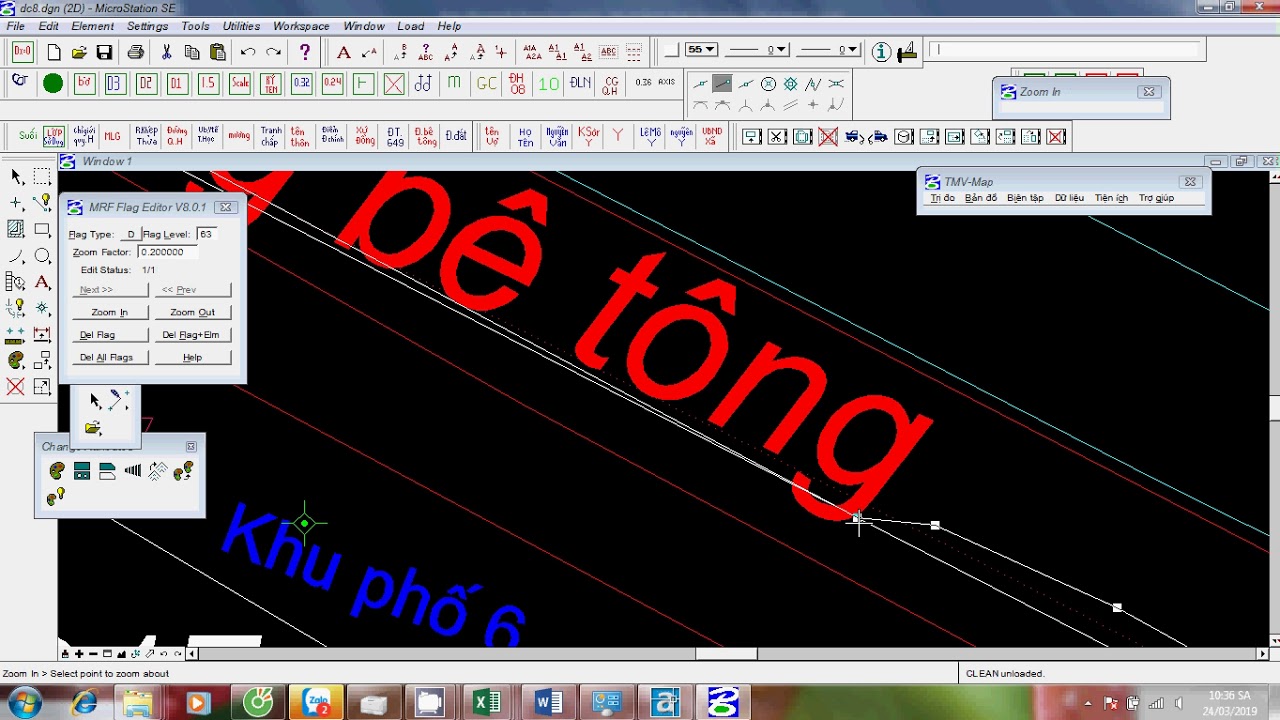The height and width of the screenshot is (720, 1280).
Task: Click Zoom Out in MRF Flag Editor
Action: coord(193,312)
